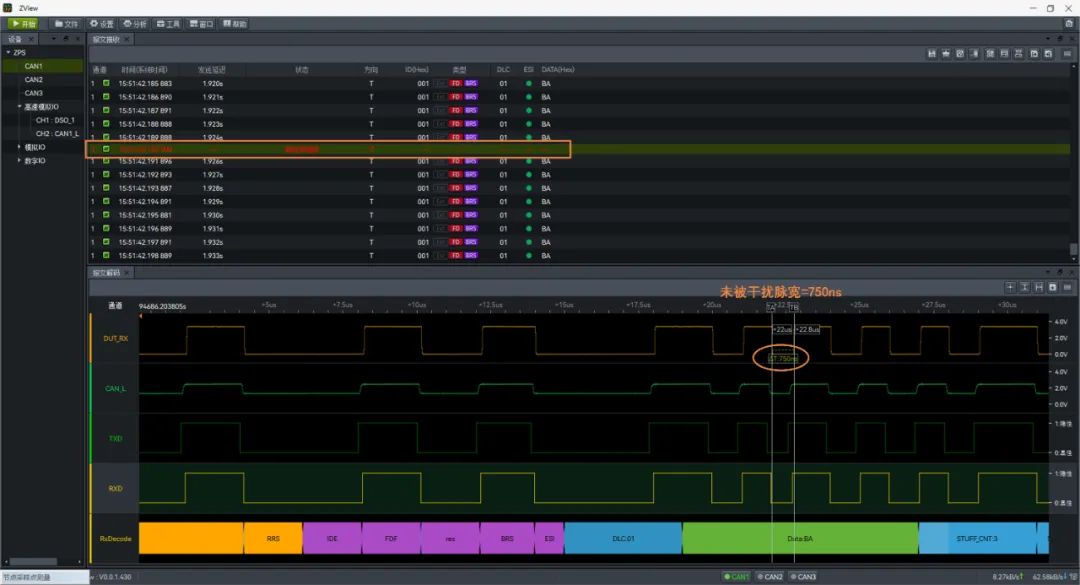Viewport: 1080px width, 585px height.
Task: Click the fifth icon in message toolbar
Action: 990,54
